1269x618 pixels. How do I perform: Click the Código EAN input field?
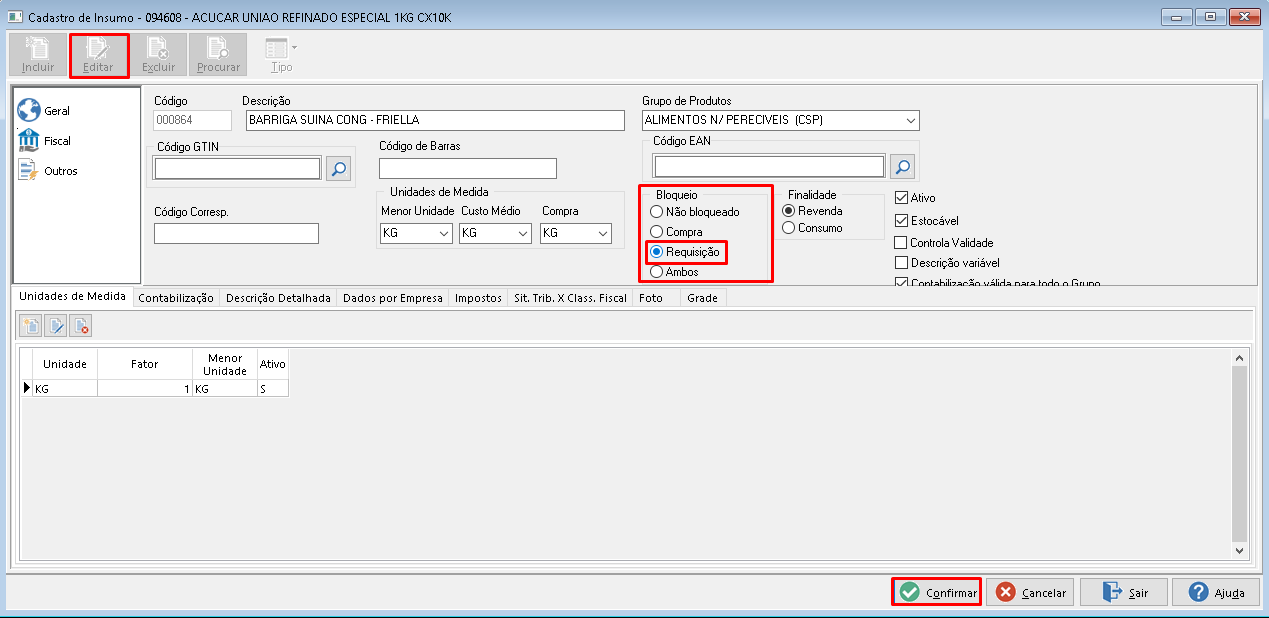coord(769,166)
